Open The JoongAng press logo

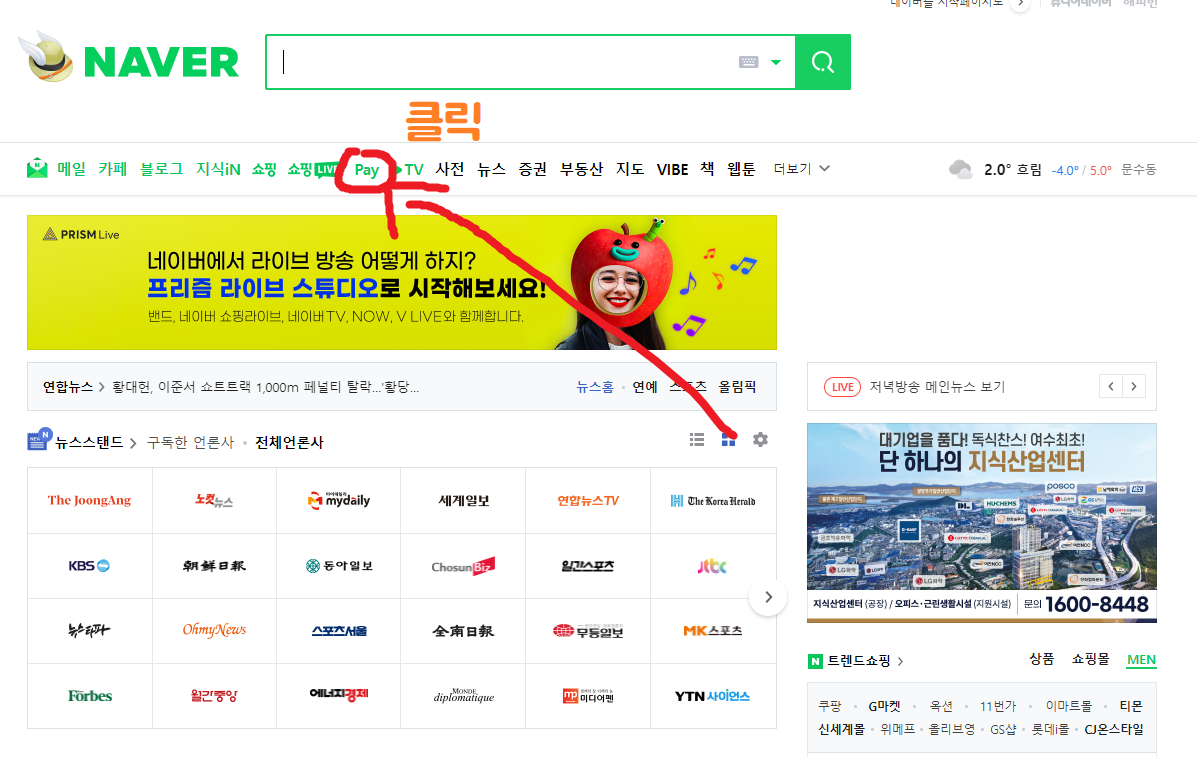coord(90,501)
